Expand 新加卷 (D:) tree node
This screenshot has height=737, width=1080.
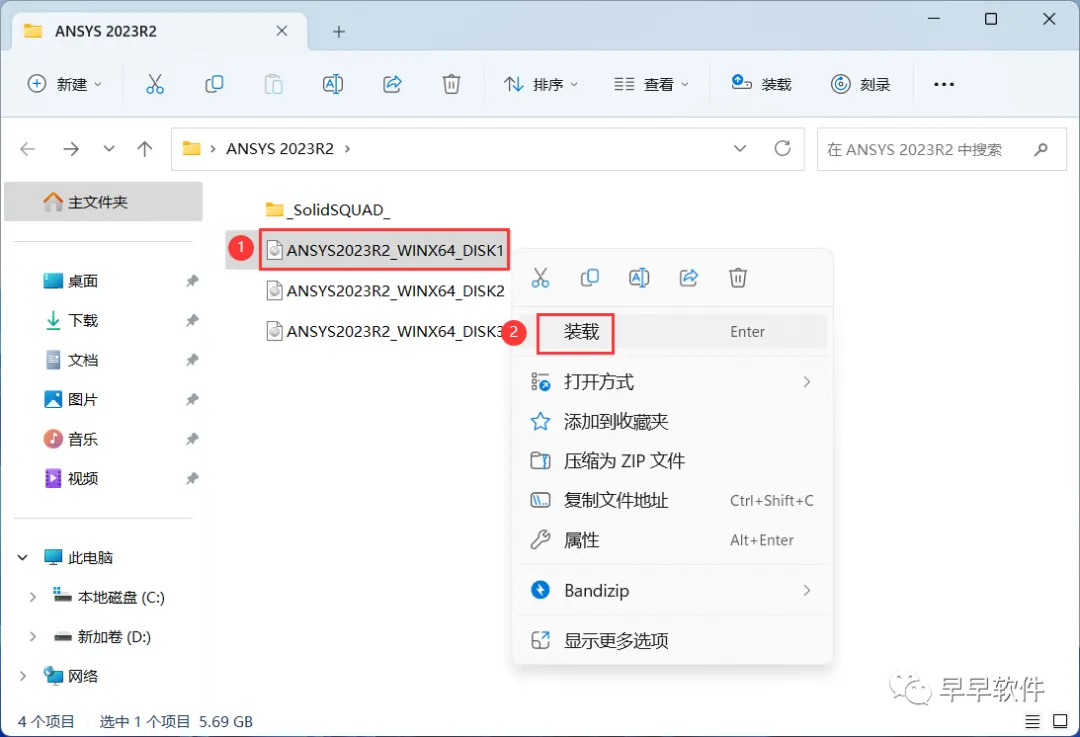click(32, 637)
